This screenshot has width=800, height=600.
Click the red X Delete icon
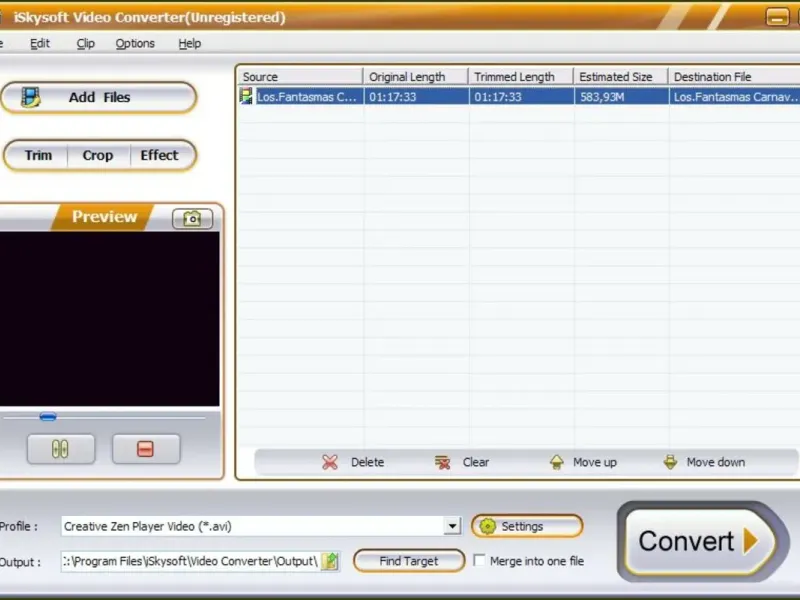coord(330,462)
